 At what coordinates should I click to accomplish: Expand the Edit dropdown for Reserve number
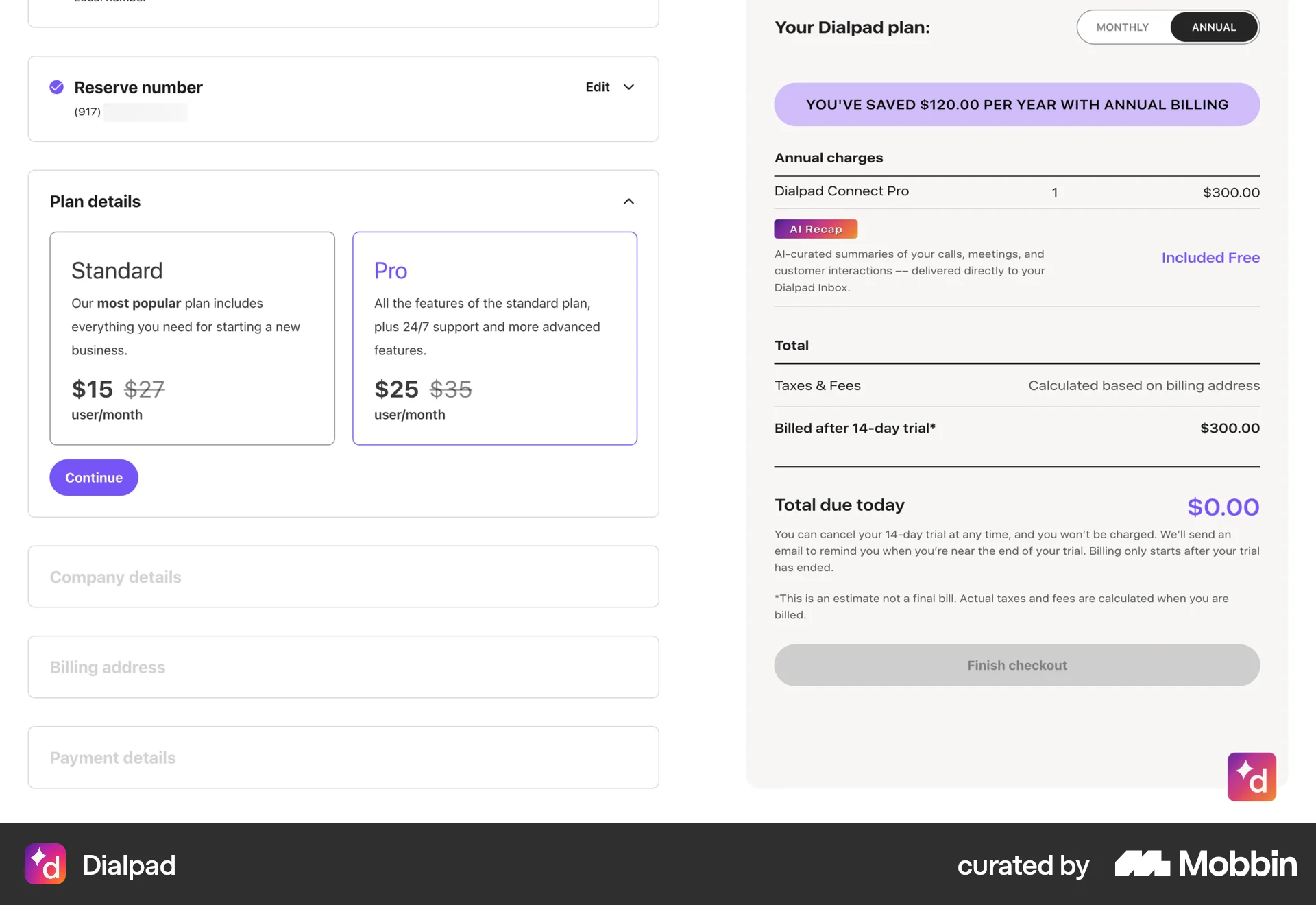coord(628,87)
